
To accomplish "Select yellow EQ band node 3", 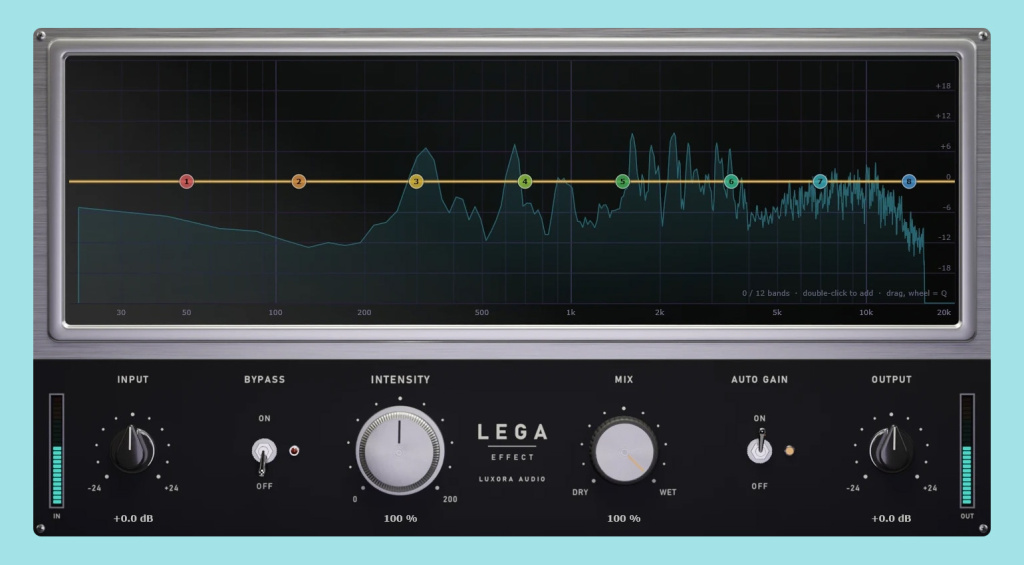I will pos(416,182).
